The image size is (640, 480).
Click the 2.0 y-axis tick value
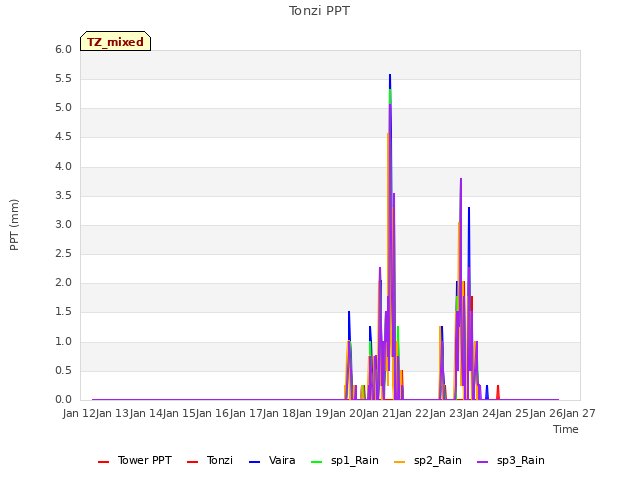63,283
